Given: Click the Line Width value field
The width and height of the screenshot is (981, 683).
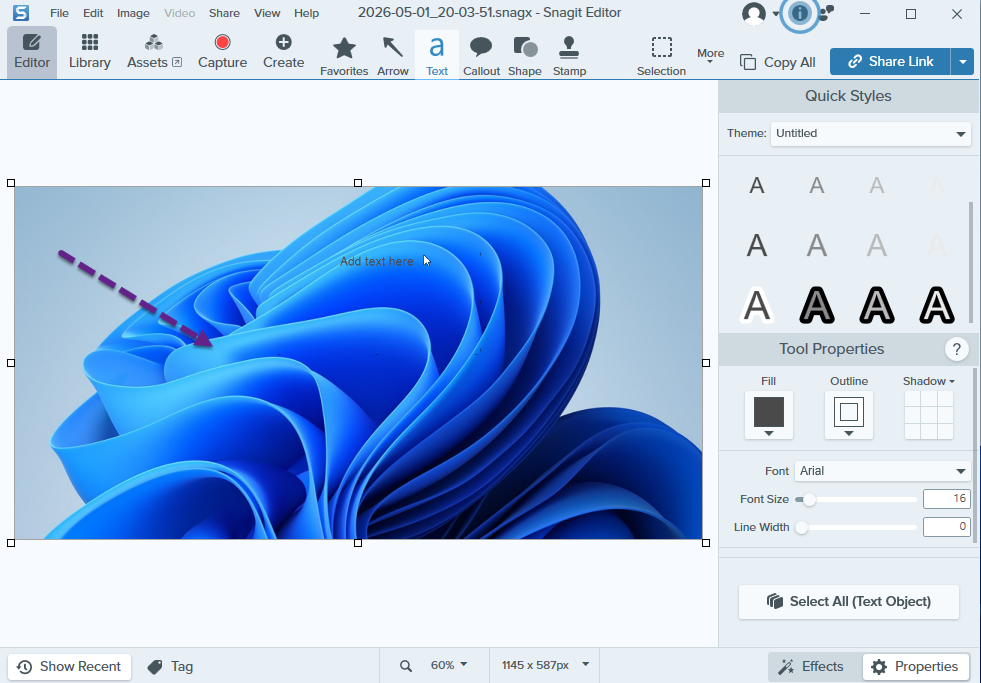Looking at the screenshot, I should coord(947,527).
